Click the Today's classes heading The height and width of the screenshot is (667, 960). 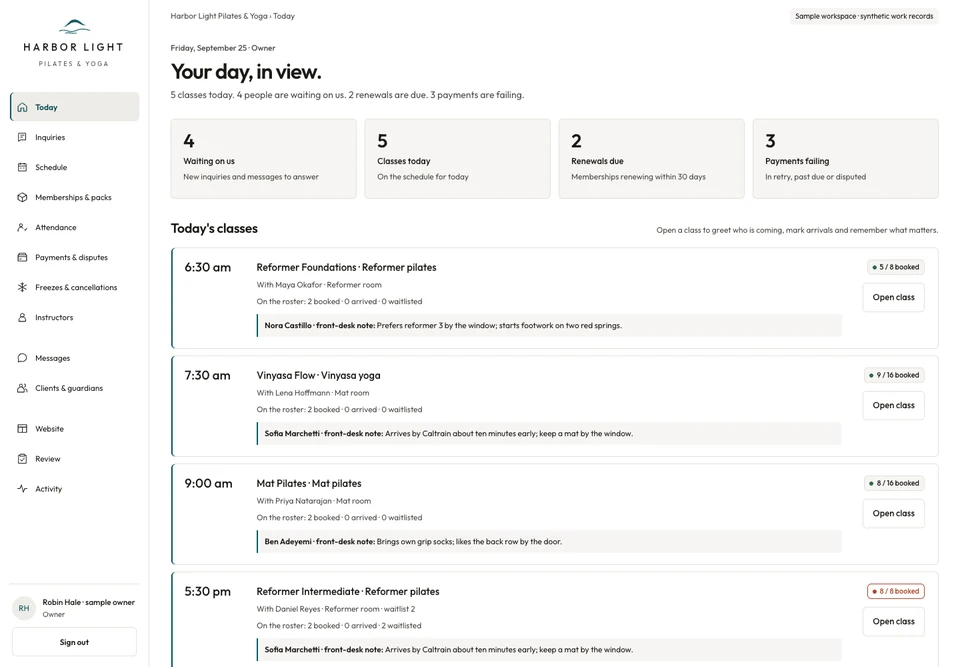214,228
